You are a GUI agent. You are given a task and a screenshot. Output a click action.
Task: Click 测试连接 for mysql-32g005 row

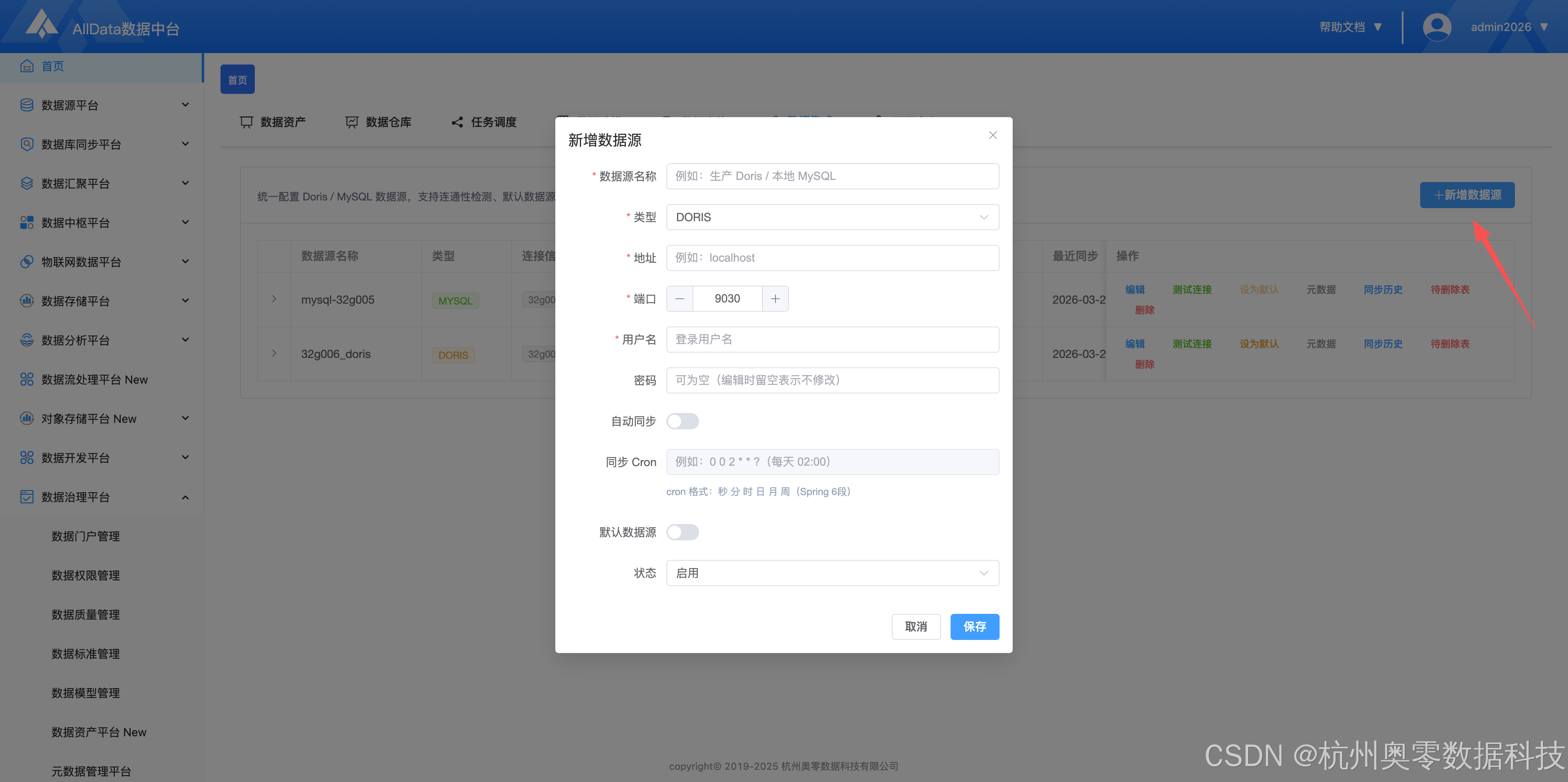pyautogui.click(x=1192, y=290)
